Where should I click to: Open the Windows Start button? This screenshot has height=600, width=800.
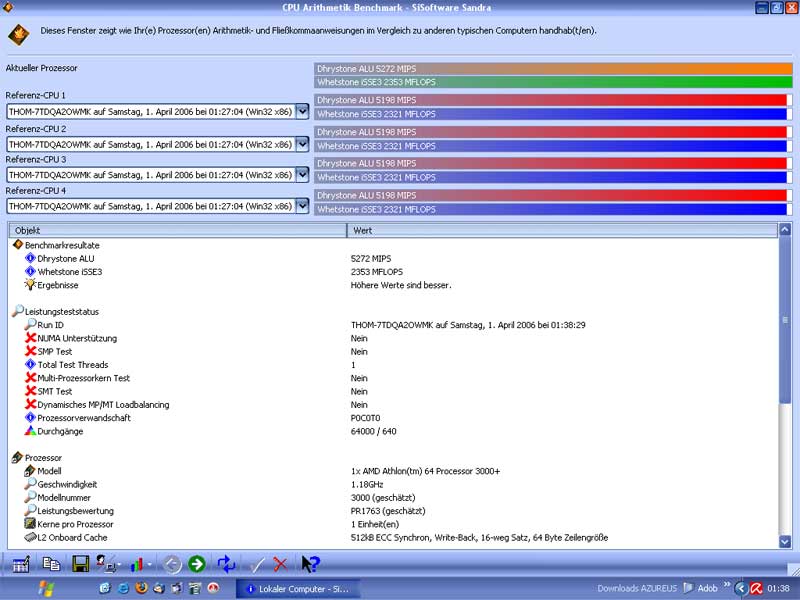point(45,588)
